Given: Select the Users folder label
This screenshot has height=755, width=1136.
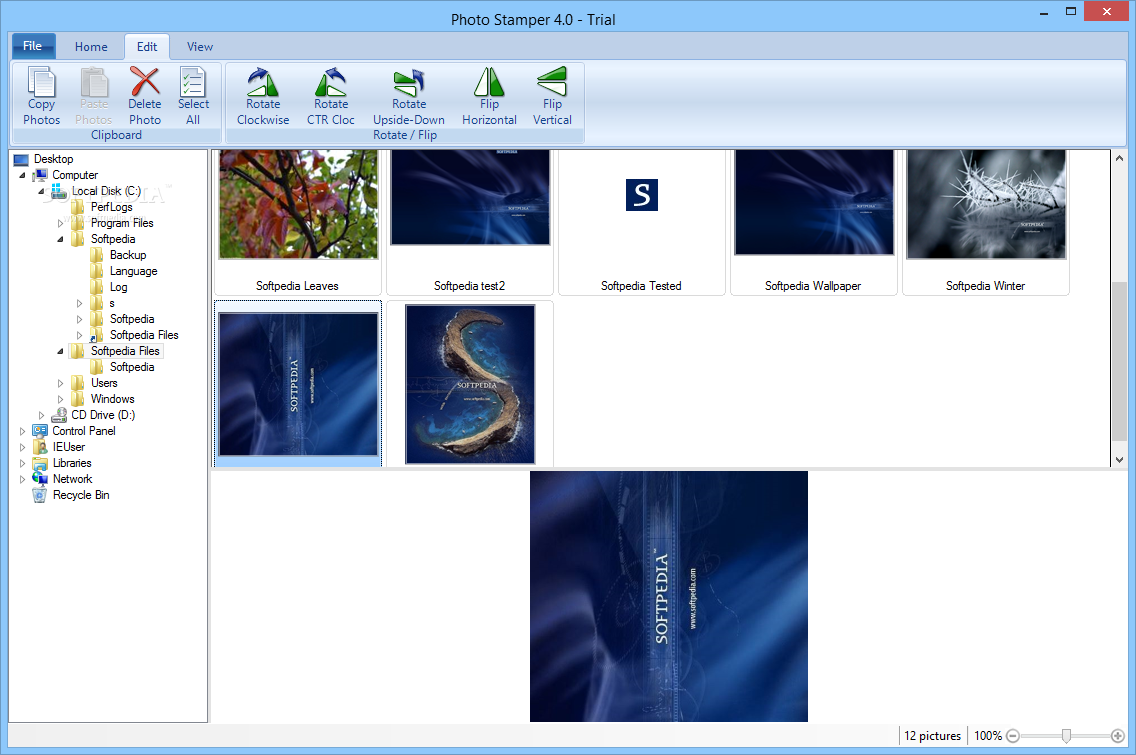Looking at the screenshot, I should (104, 383).
